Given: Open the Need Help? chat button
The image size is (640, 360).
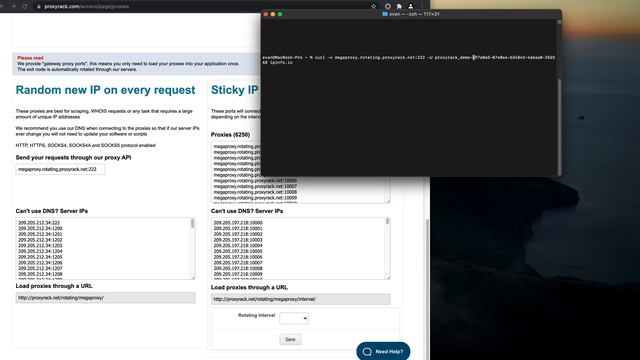Looking at the screenshot, I should point(383,351).
